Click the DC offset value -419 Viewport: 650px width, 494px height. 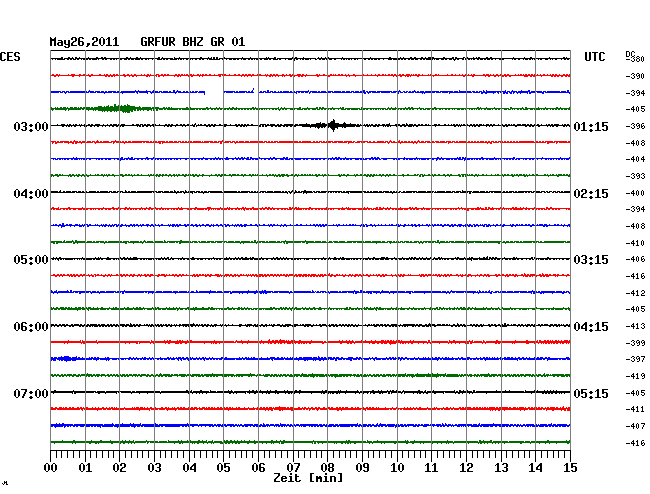coord(635,376)
